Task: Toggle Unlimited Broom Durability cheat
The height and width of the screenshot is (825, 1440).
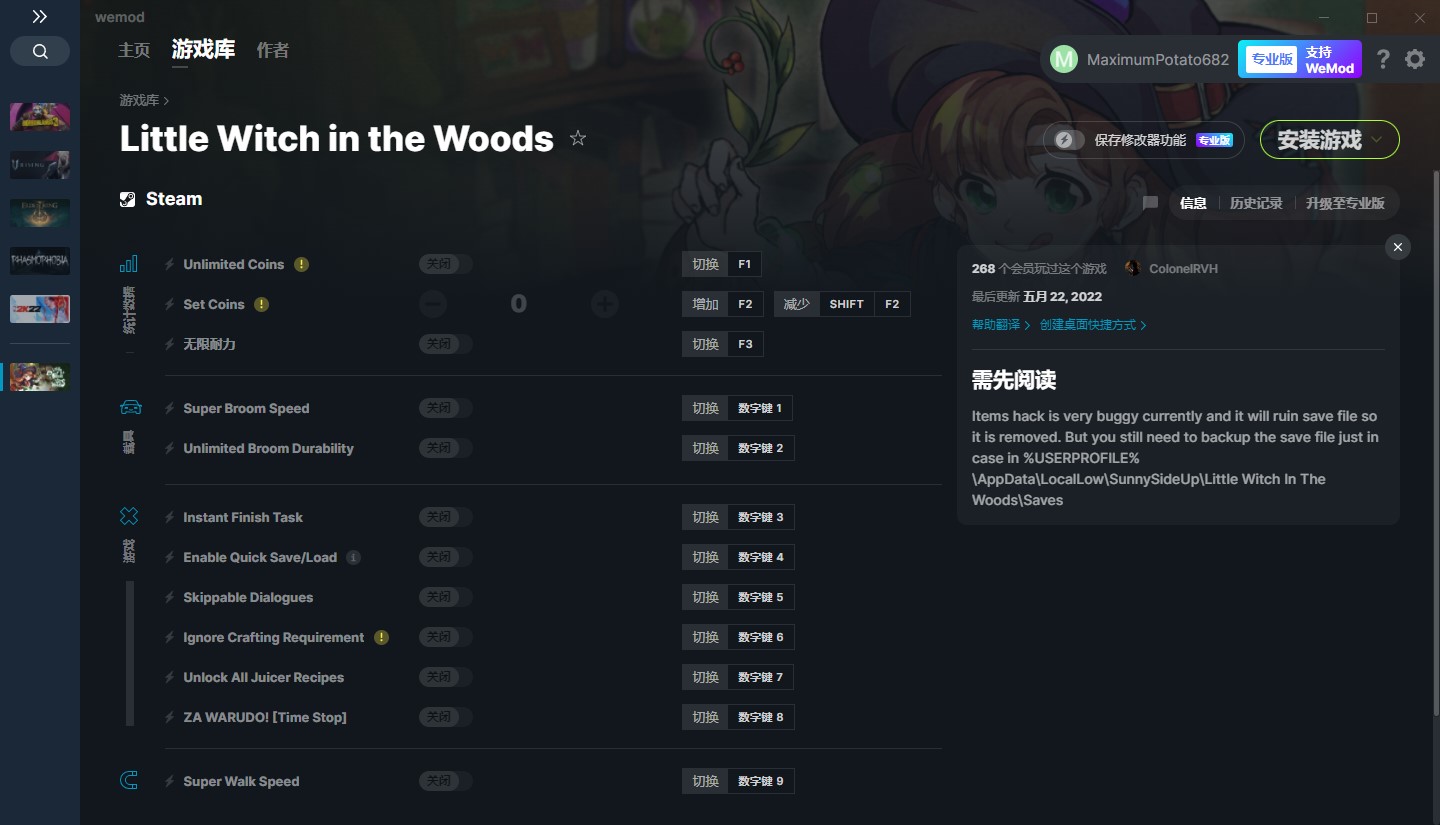Action: pos(445,448)
